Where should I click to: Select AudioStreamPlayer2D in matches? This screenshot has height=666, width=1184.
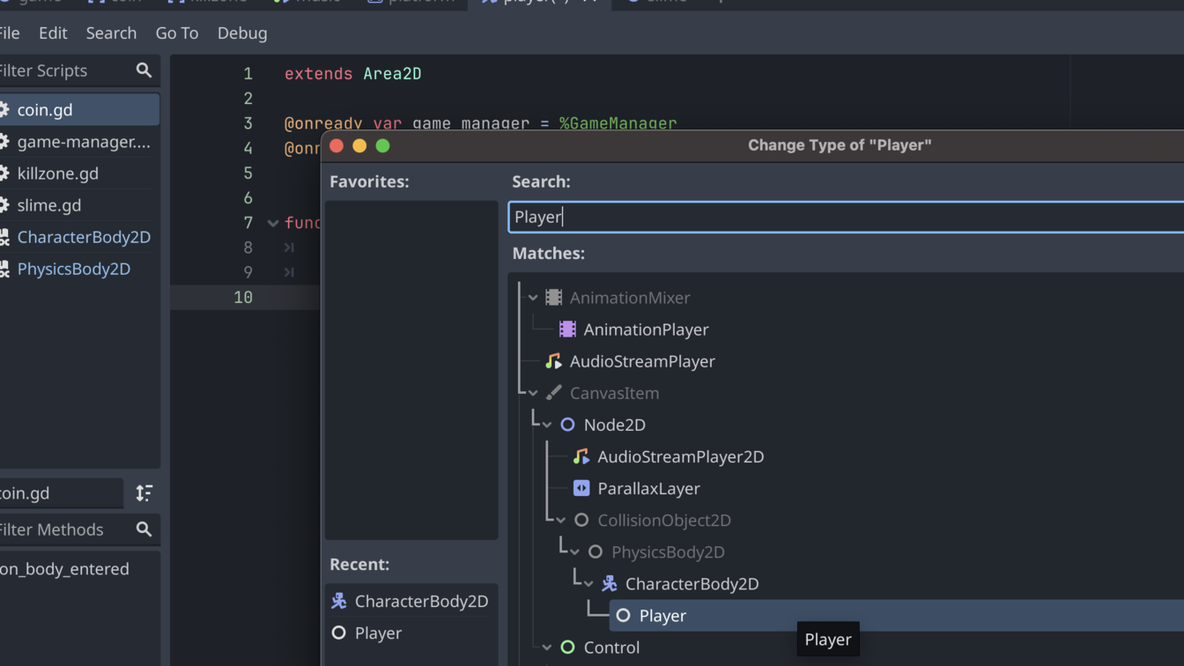680,456
